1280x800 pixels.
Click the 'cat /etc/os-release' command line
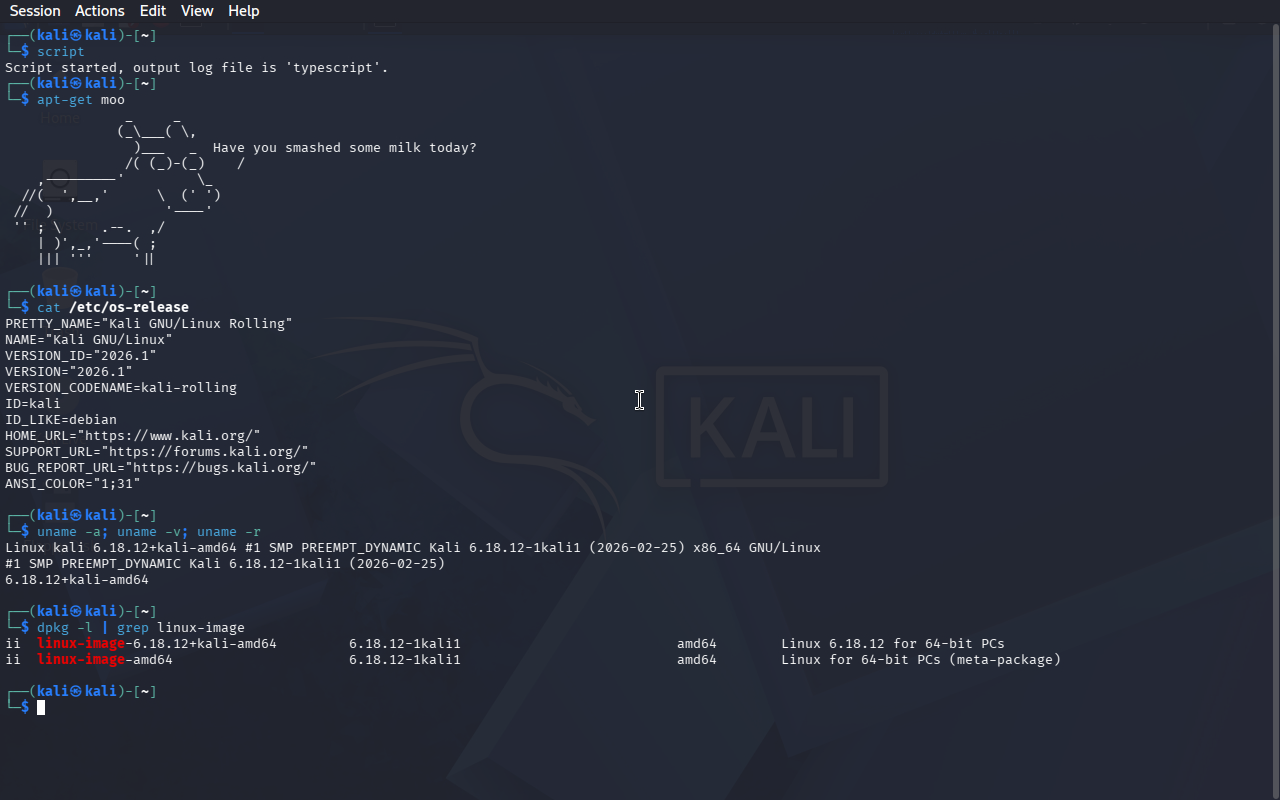click(x=113, y=308)
